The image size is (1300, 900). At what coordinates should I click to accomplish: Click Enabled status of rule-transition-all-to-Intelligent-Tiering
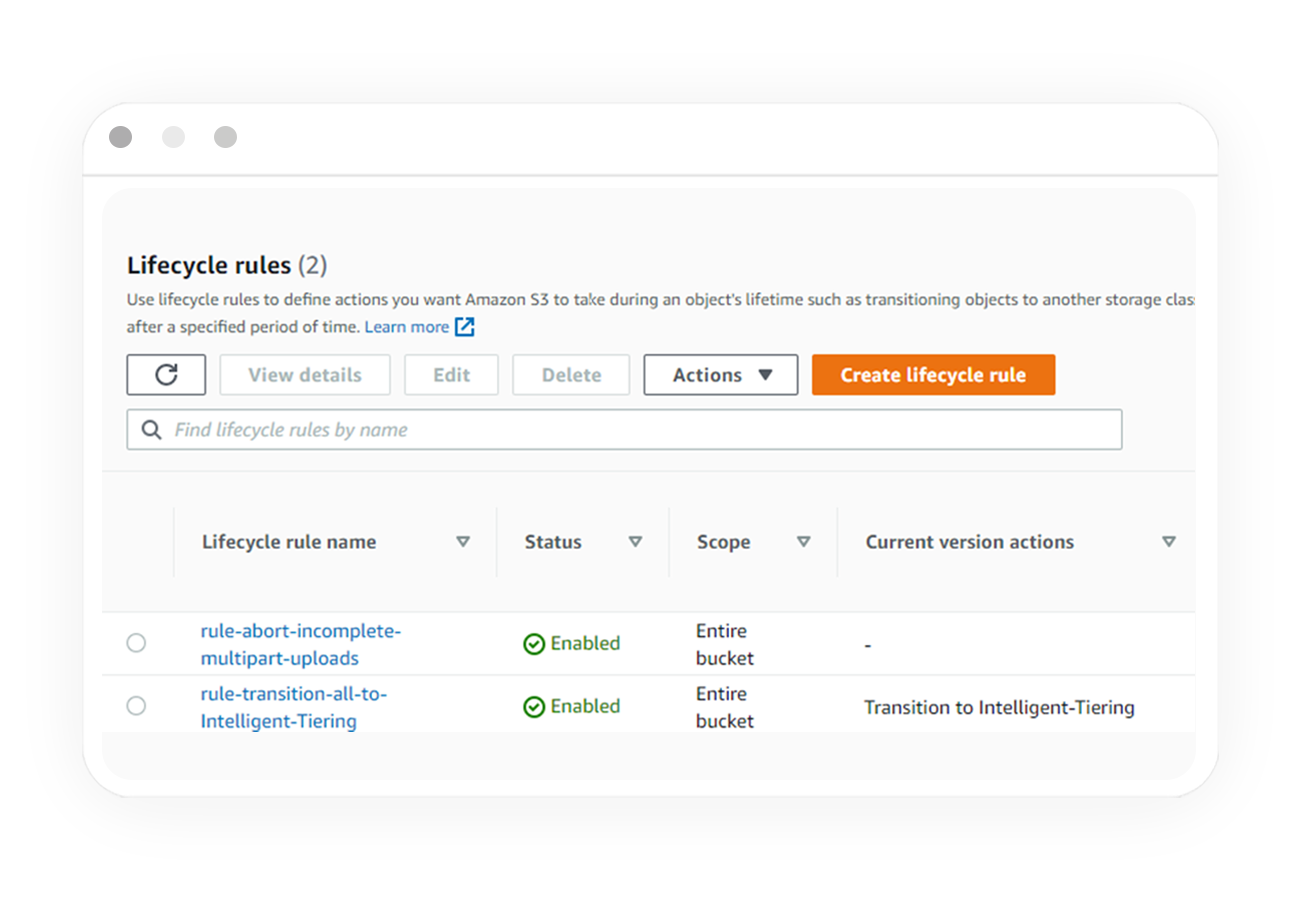[585, 706]
